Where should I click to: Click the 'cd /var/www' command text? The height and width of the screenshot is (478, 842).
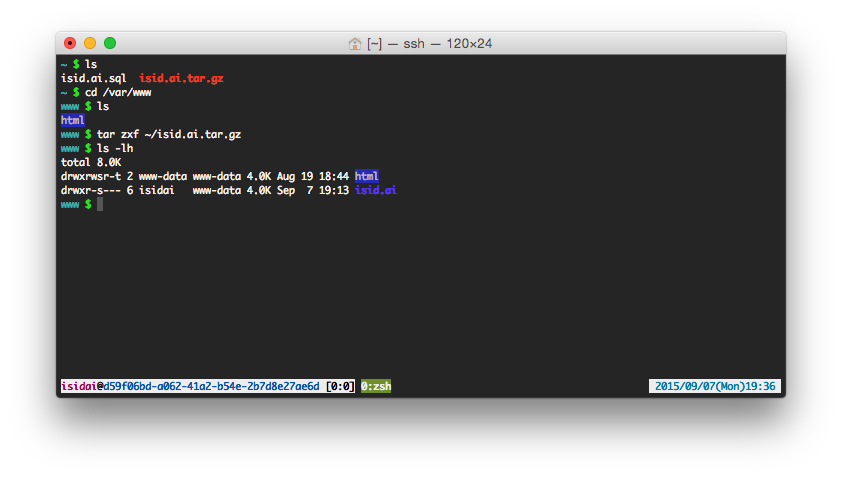click(118, 92)
